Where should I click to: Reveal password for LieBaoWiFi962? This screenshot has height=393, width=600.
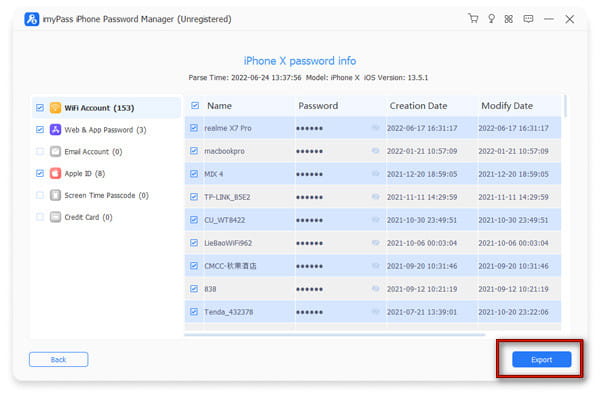tap(375, 243)
